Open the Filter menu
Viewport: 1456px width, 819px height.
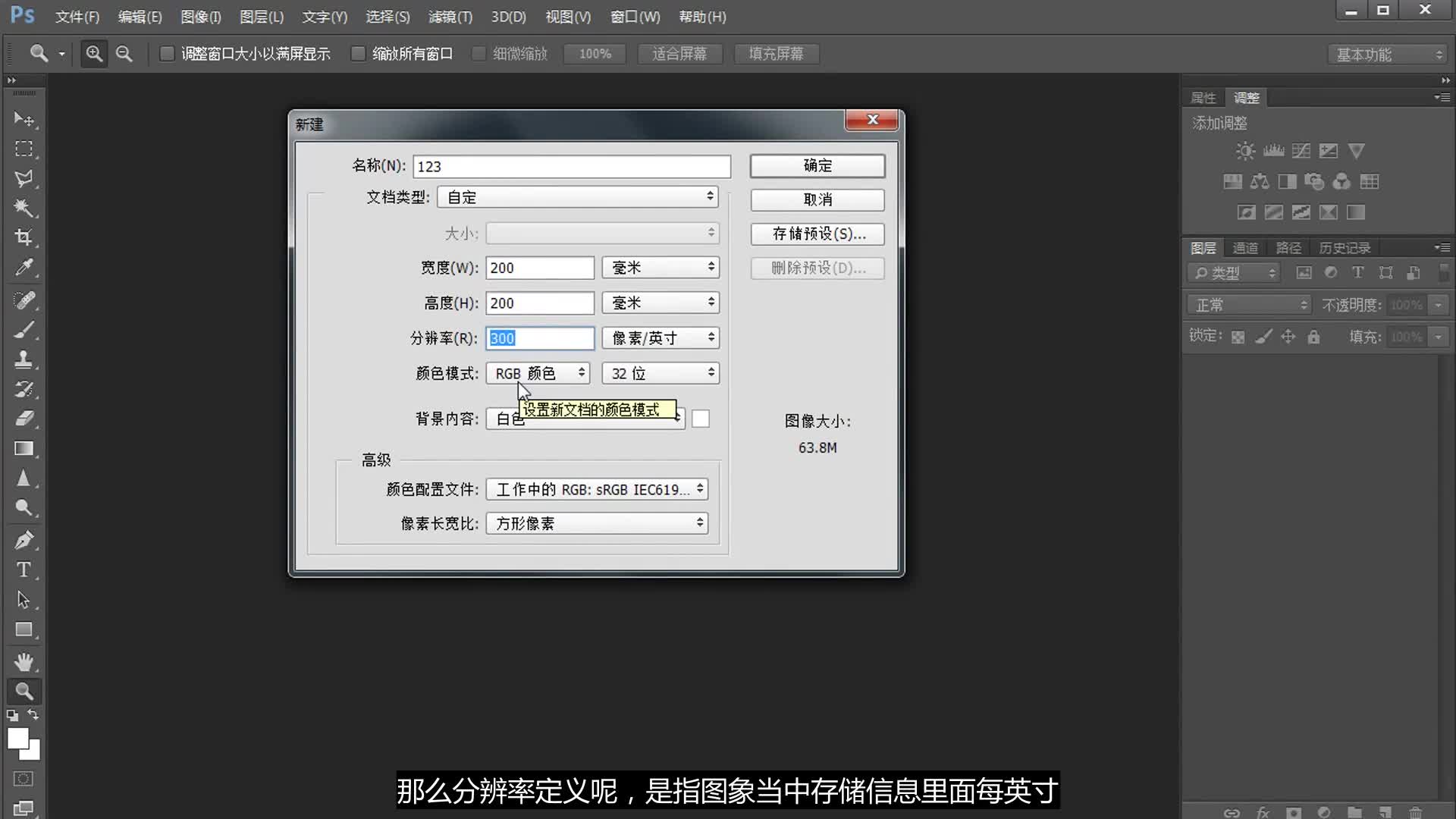[x=450, y=17]
